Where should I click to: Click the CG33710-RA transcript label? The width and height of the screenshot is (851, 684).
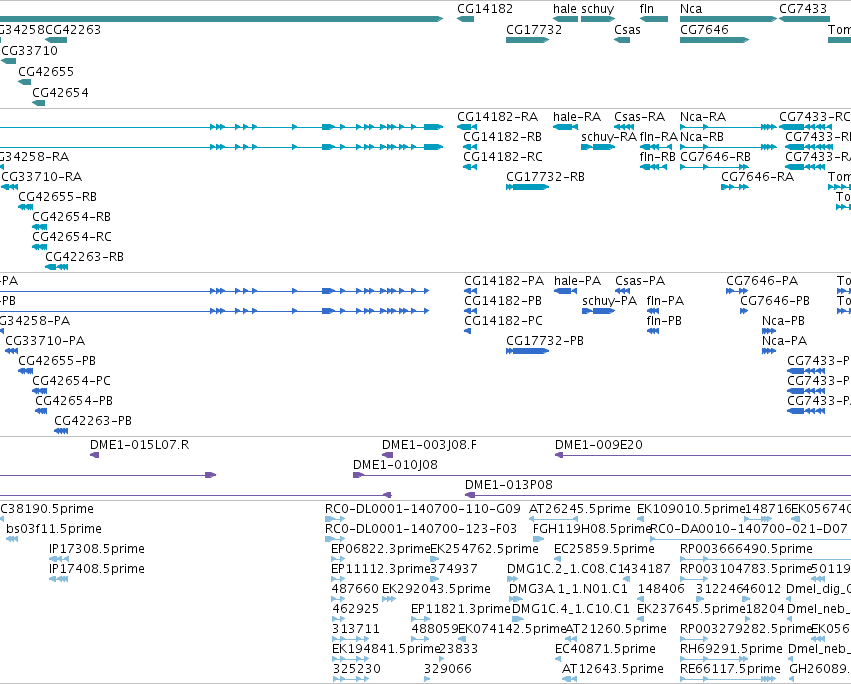[42, 176]
